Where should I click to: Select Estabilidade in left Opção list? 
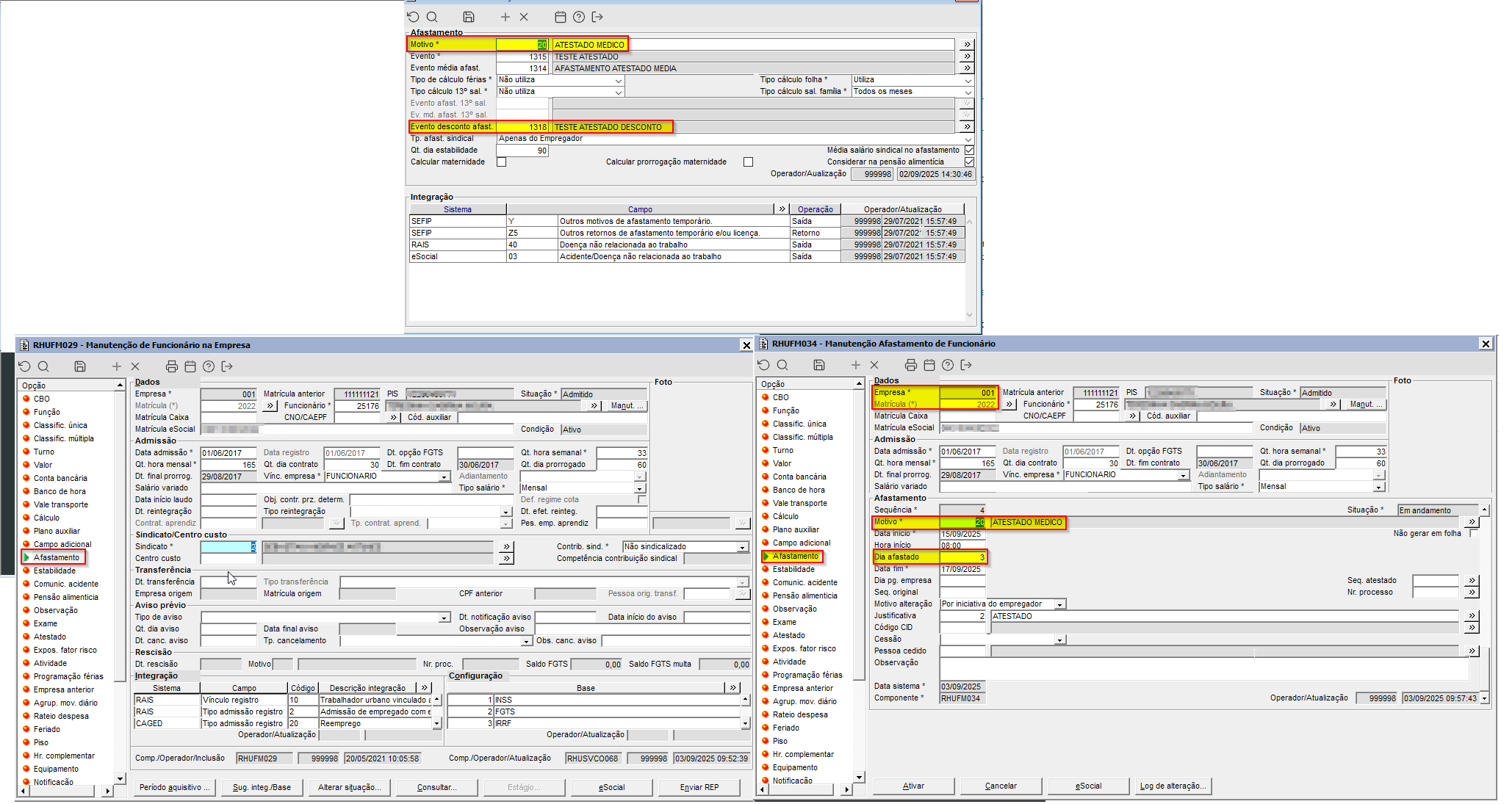54,571
